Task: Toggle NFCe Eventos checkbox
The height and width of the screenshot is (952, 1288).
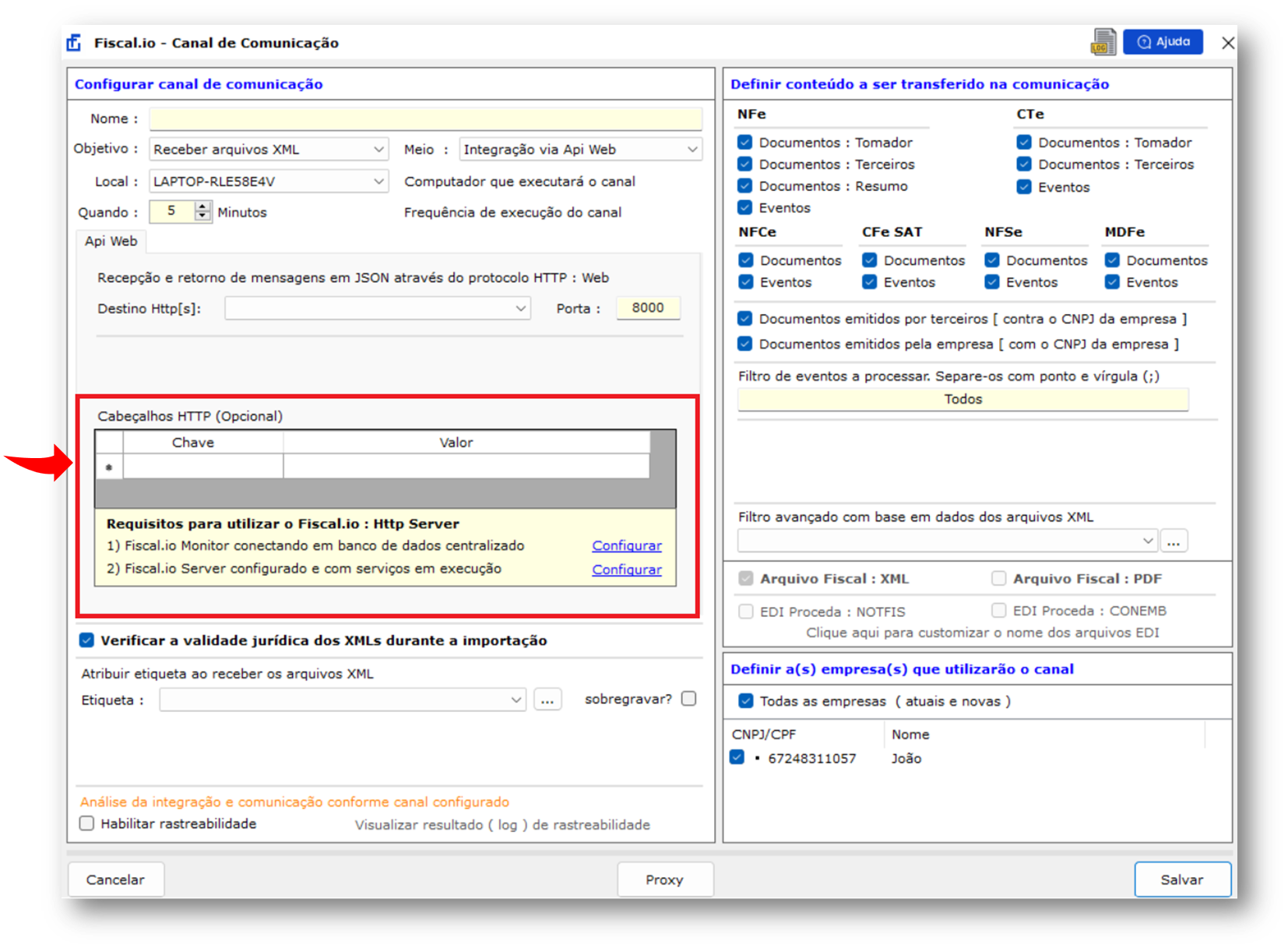Action: [746, 282]
